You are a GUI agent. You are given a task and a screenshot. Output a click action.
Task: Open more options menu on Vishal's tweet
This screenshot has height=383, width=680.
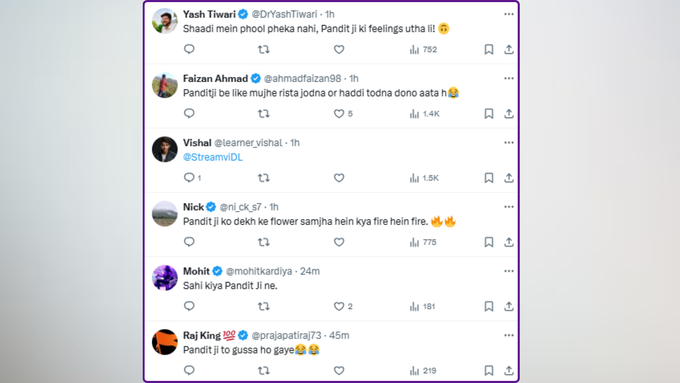pyautogui.click(x=509, y=143)
